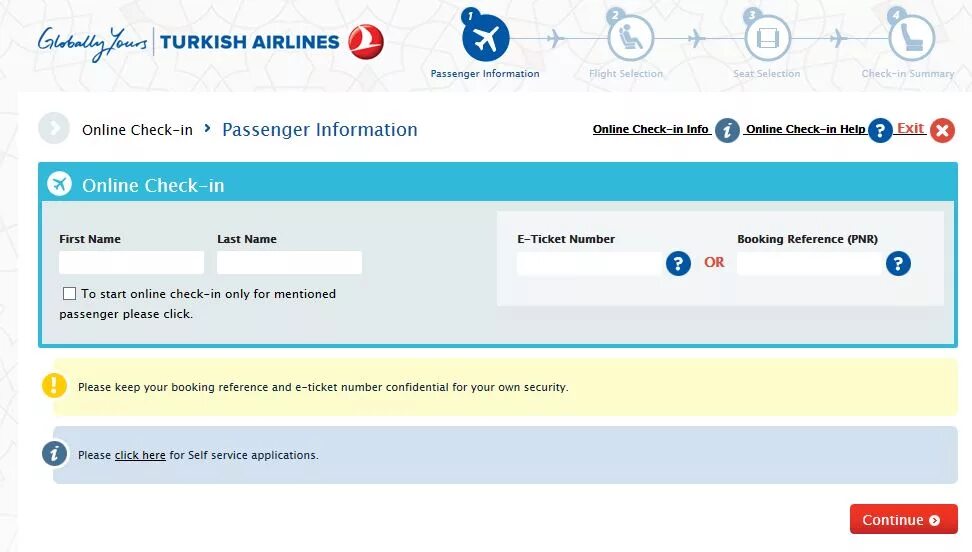Click the Passenger Information airplane step icon

click(485, 38)
